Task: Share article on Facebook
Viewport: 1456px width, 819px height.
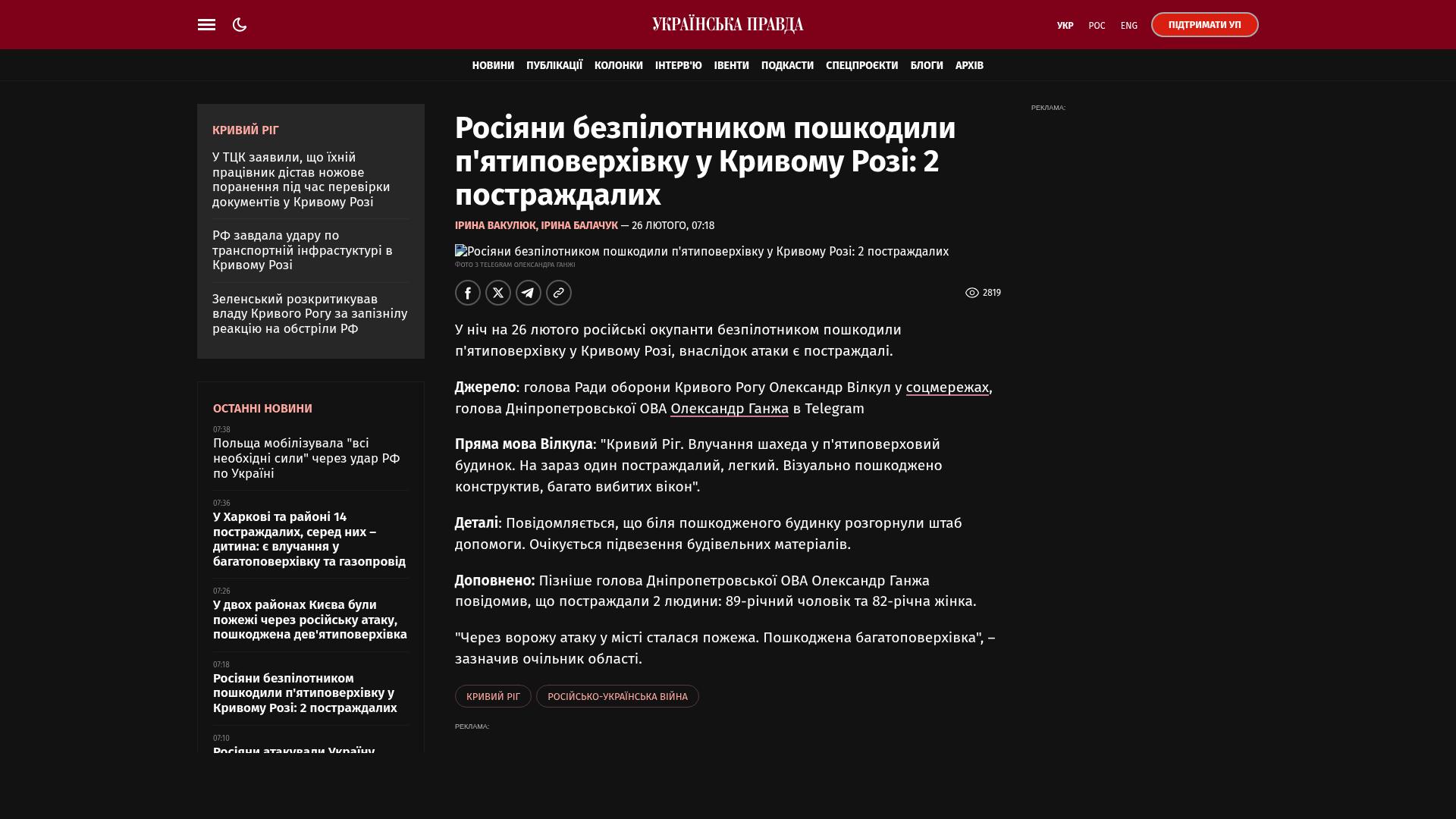Action: point(468,293)
